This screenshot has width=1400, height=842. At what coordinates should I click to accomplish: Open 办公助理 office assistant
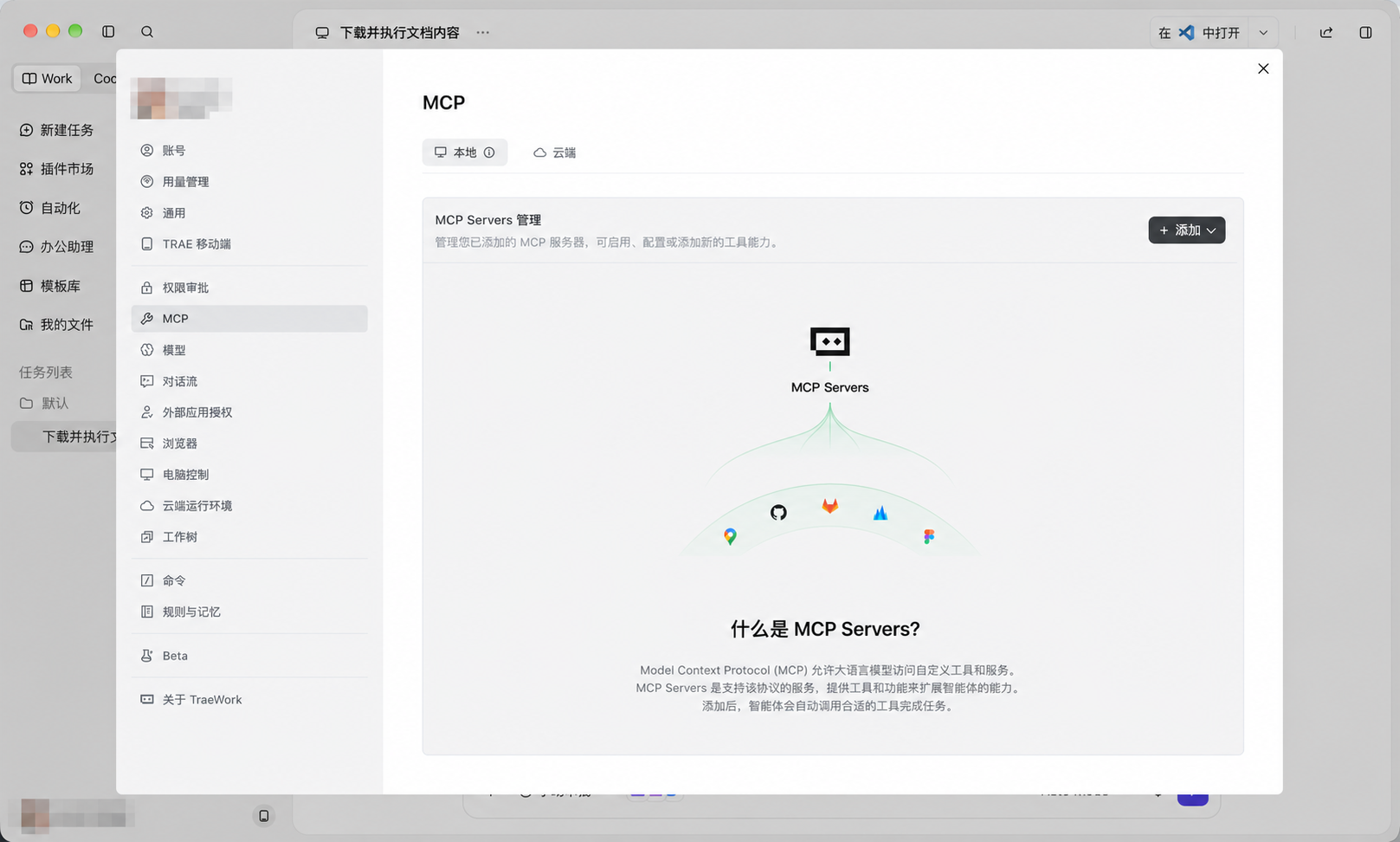[x=57, y=247]
